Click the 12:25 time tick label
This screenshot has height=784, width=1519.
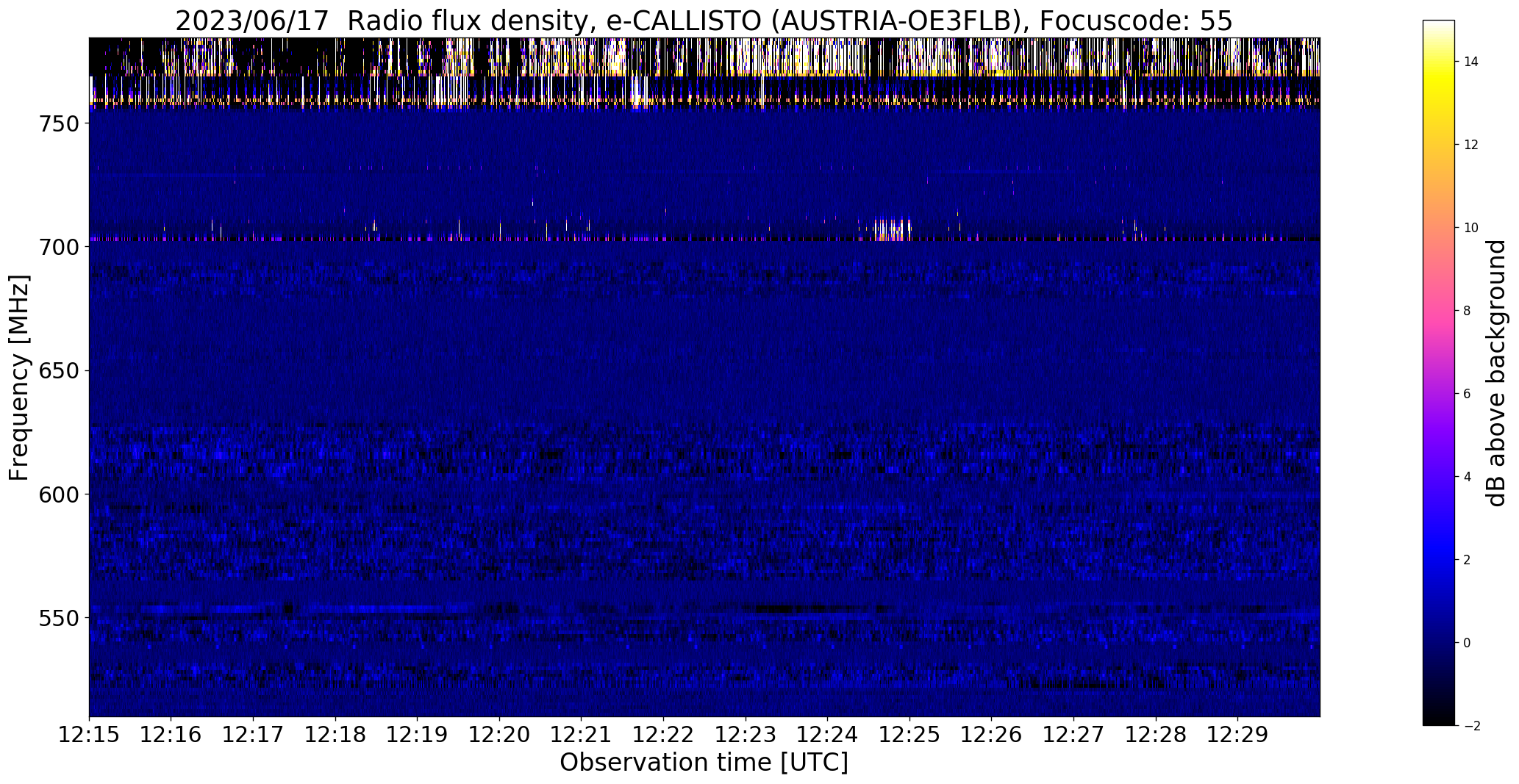(x=910, y=734)
